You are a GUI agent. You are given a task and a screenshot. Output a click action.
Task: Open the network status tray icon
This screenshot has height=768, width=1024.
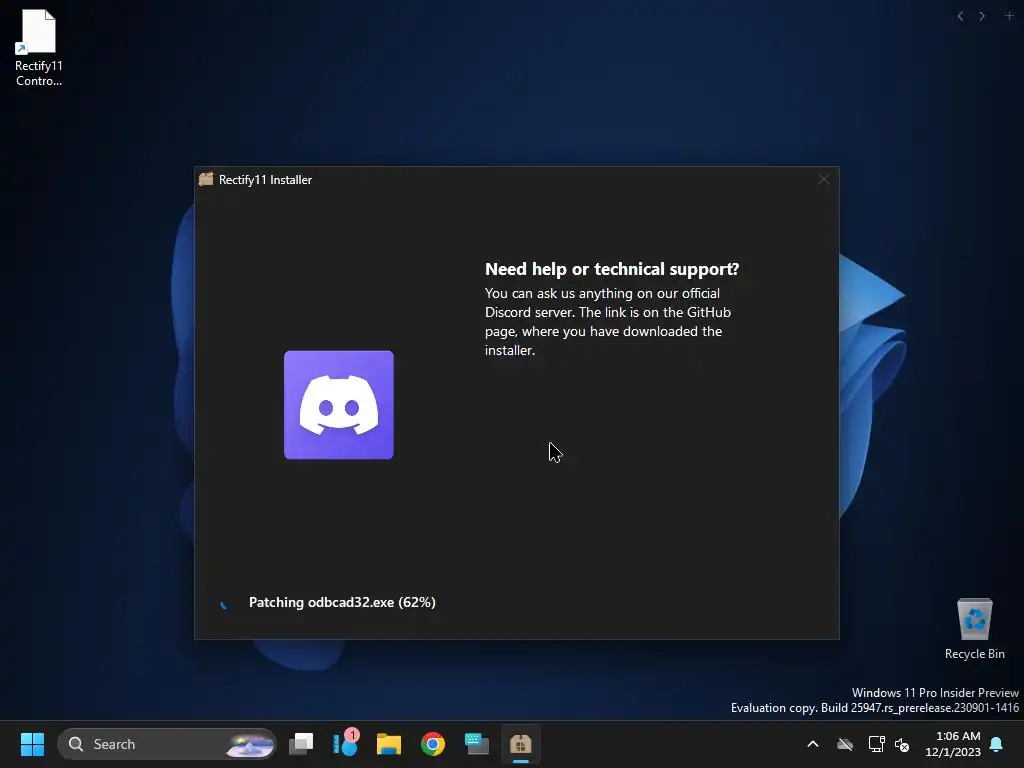click(x=876, y=744)
